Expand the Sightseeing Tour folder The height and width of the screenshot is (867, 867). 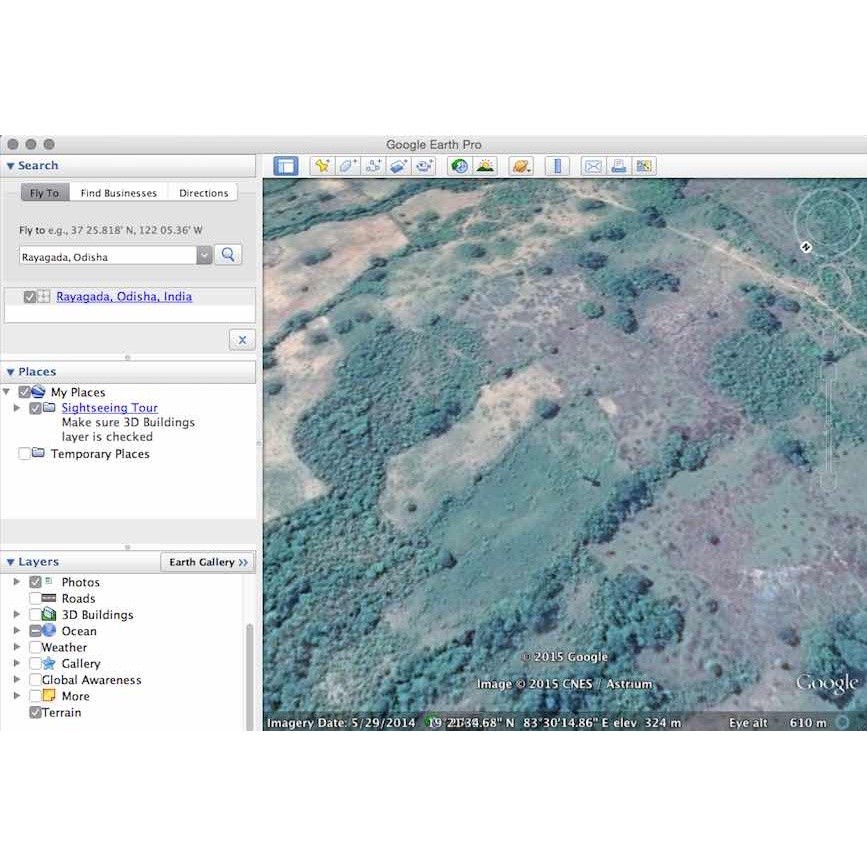pos(17,408)
